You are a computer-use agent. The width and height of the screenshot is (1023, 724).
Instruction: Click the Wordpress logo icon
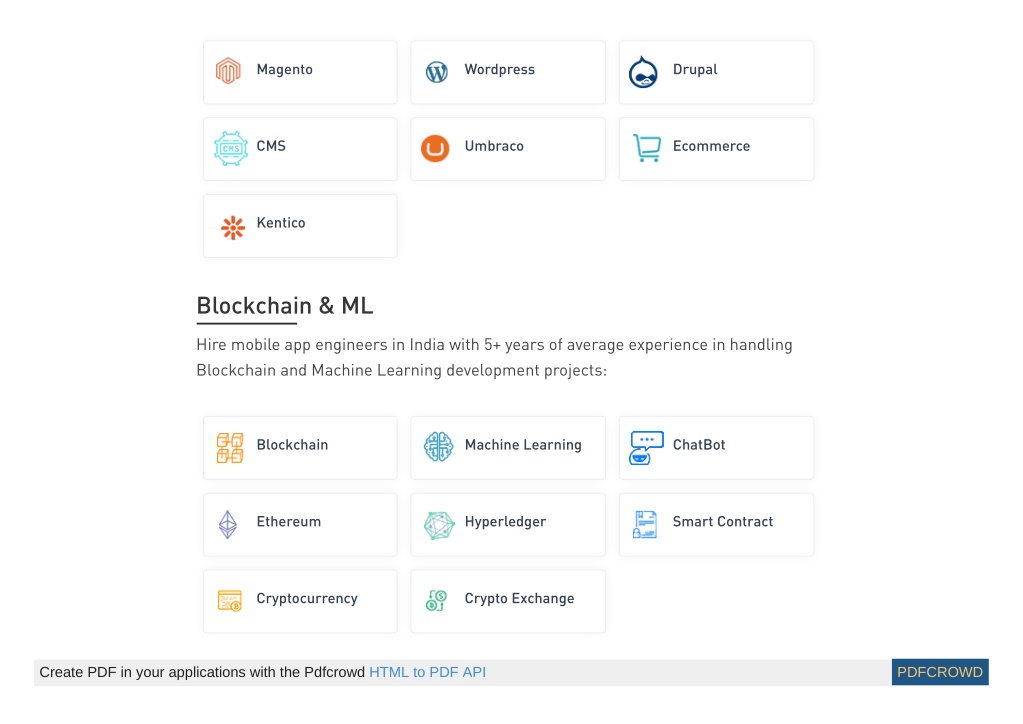click(436, 72)
